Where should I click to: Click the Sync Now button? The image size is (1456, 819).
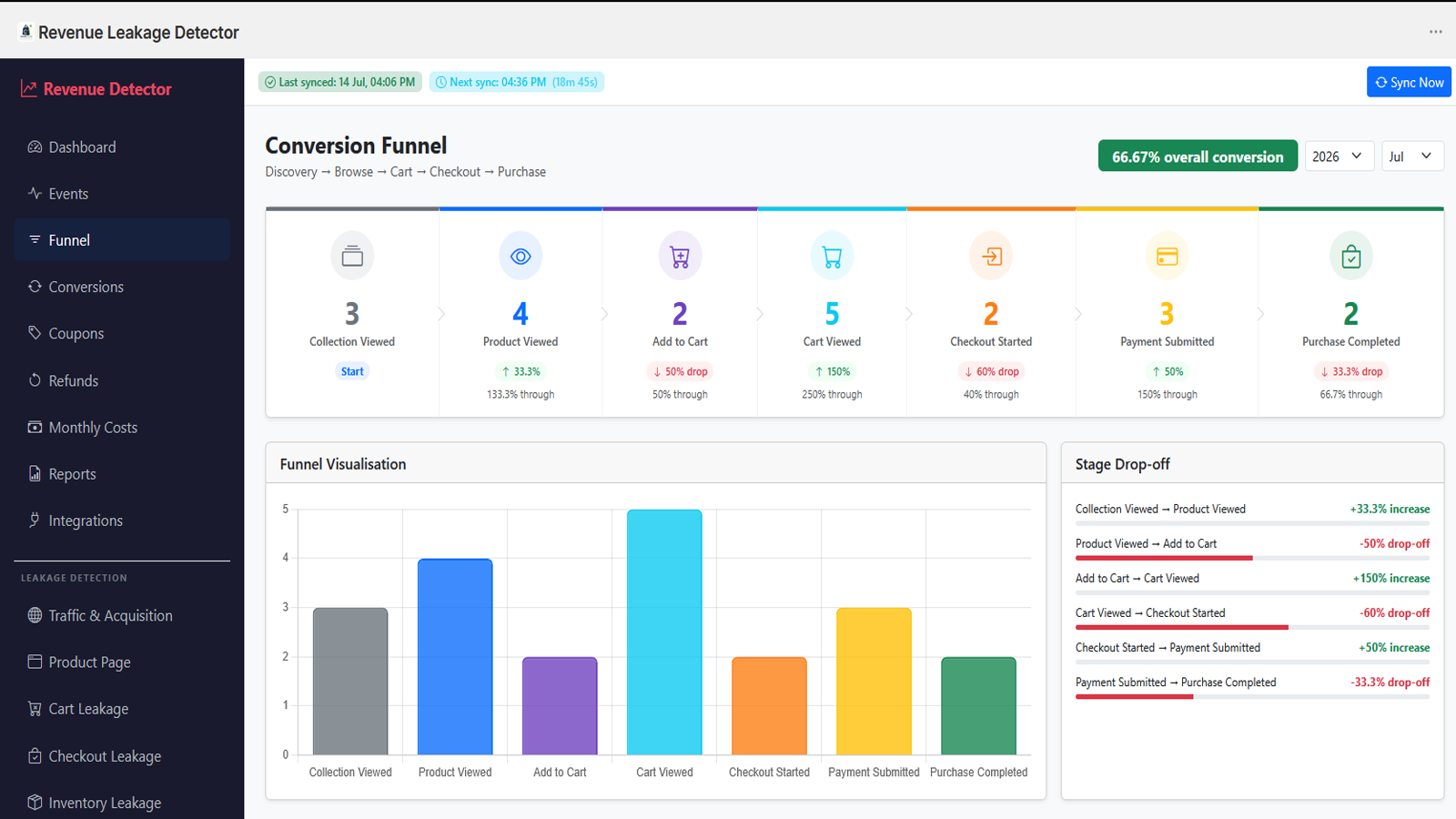click(1409, 82)
